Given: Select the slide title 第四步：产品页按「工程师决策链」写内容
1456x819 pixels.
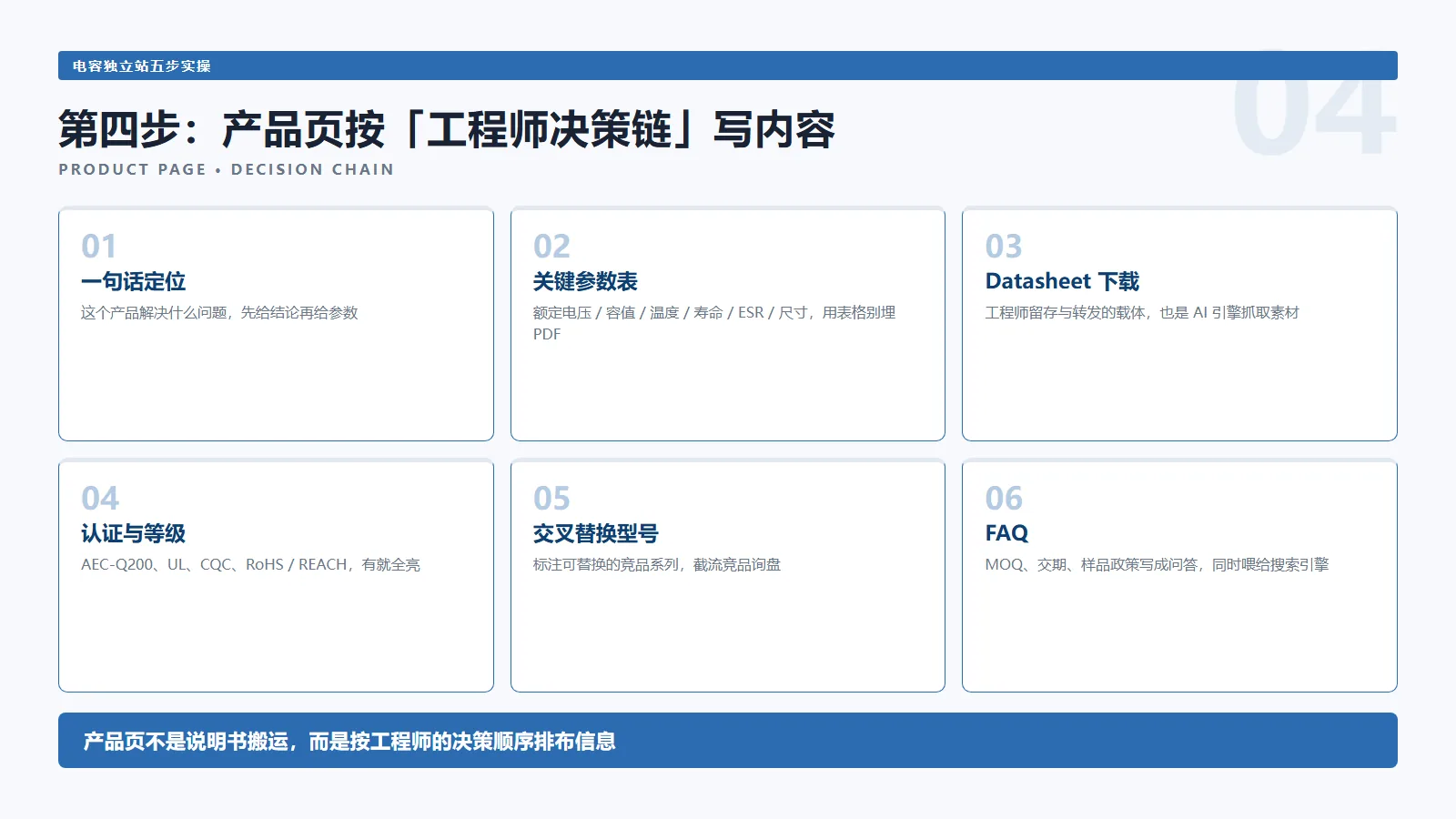Looking at the screenshot, I should [447, 129].
